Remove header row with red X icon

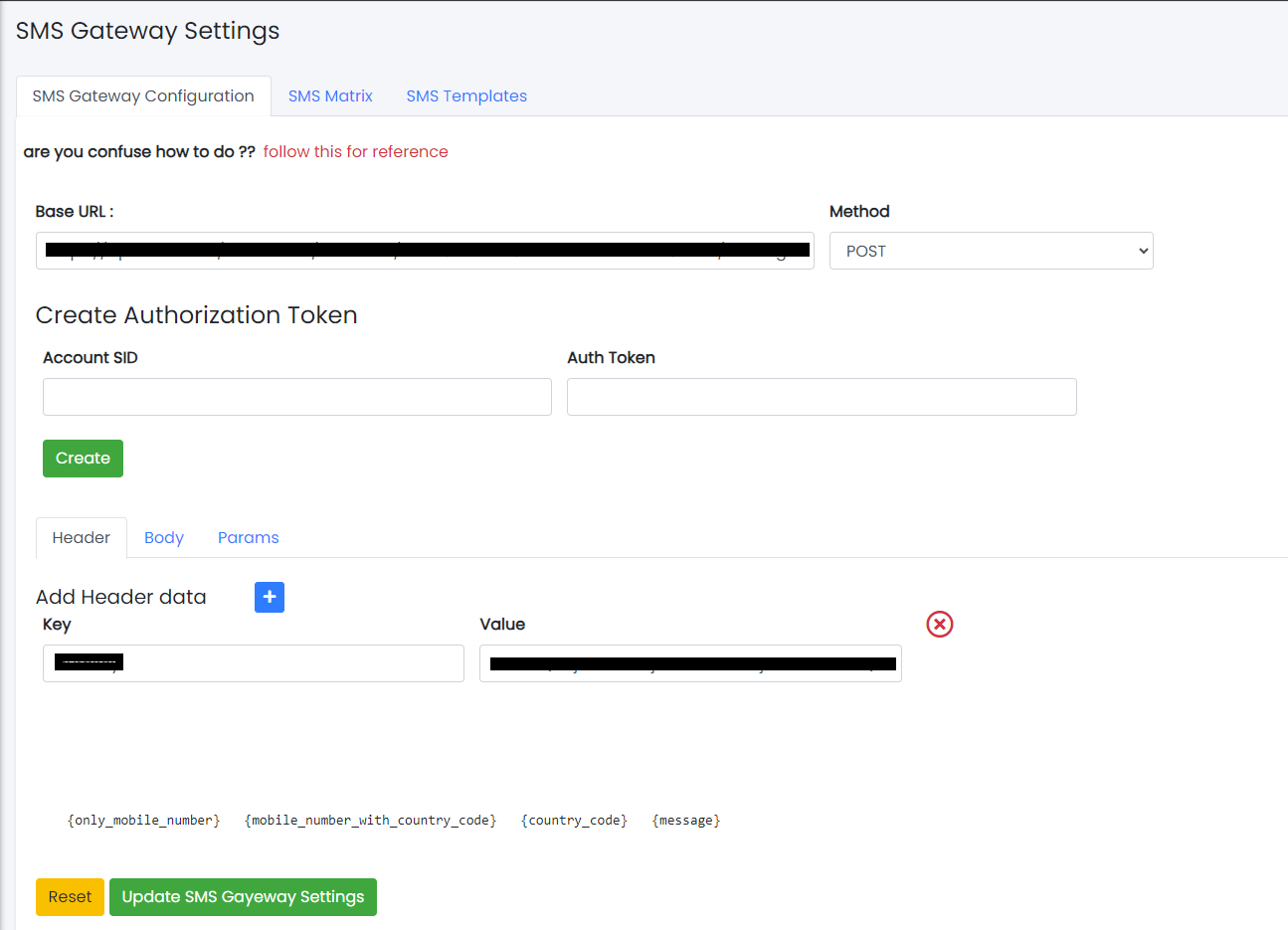click(x=939, y=624)
